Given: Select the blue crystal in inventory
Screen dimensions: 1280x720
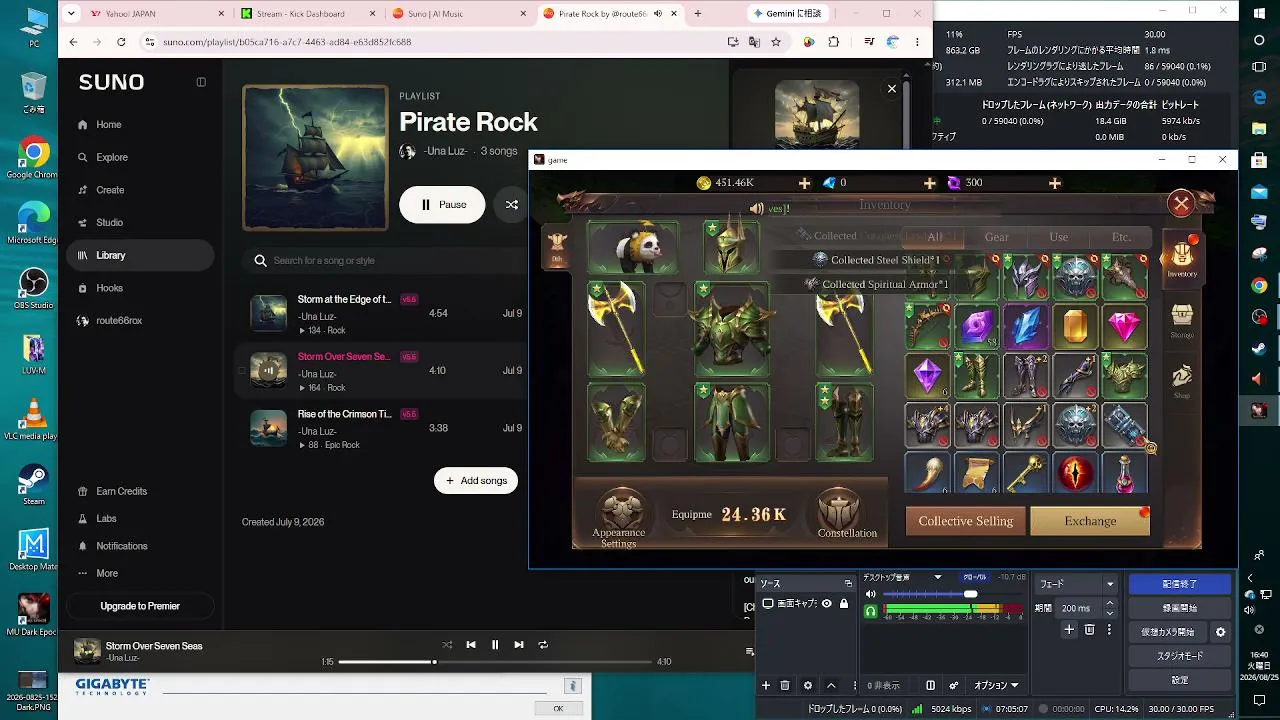Looking at the screenshot, I should coord(1026,327).
